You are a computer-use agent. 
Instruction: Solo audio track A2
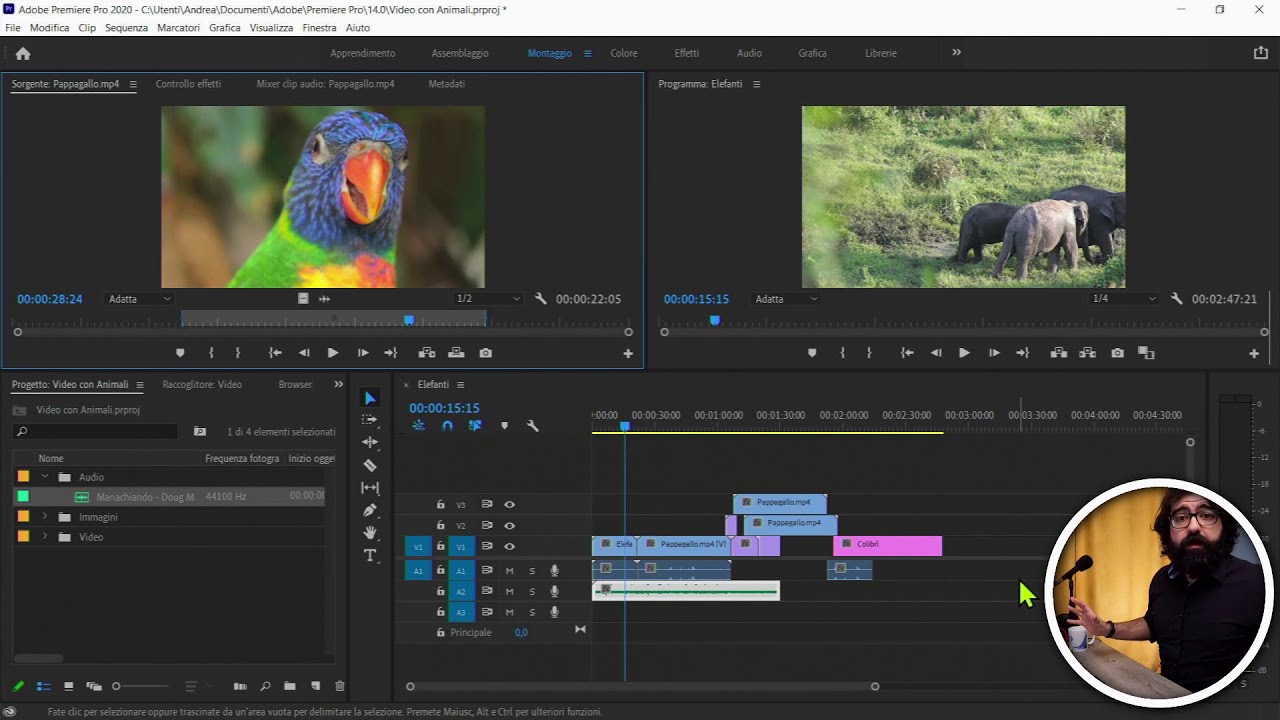click(x=532, y=592)
